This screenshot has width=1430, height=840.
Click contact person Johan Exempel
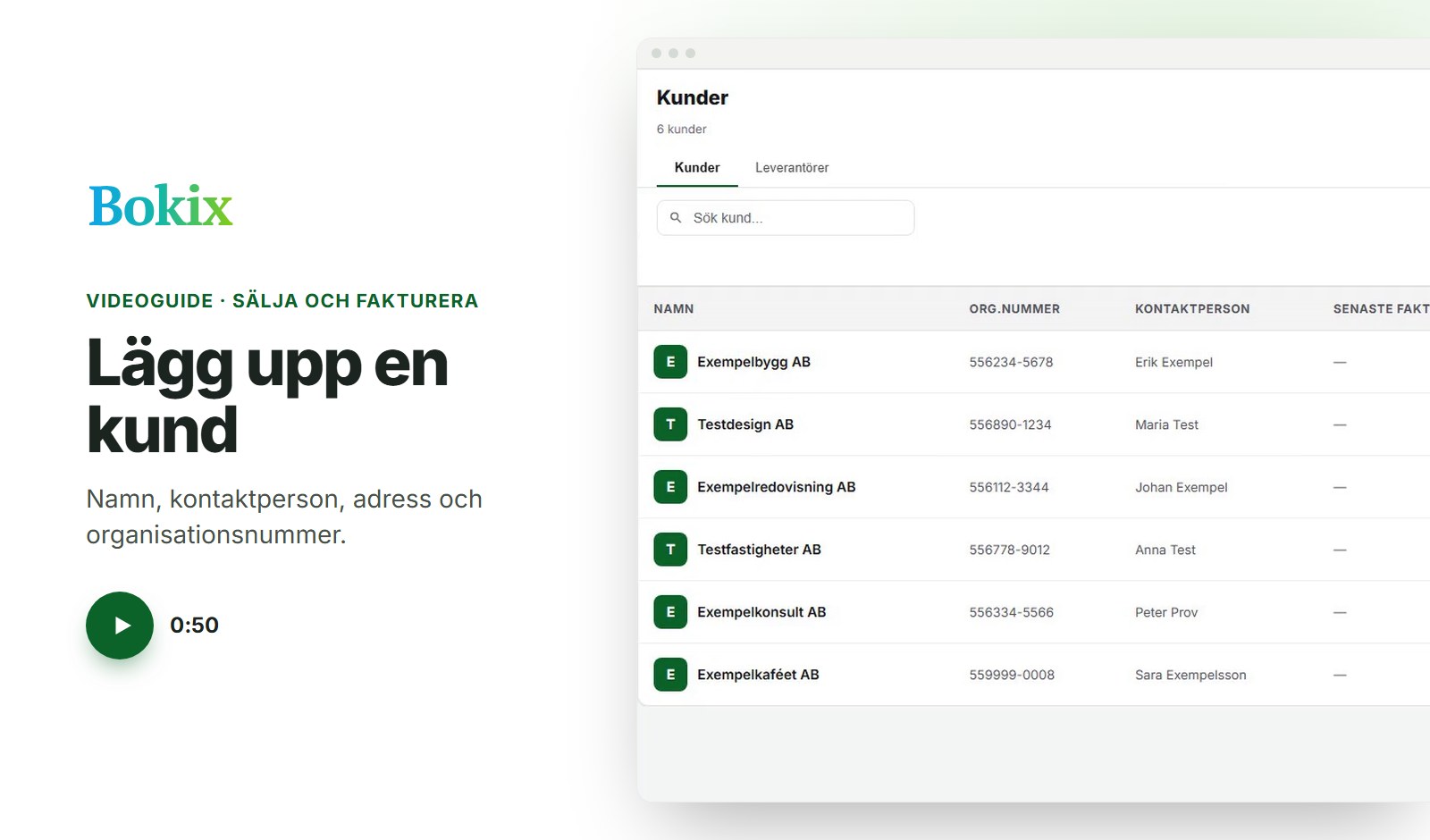1181,487
